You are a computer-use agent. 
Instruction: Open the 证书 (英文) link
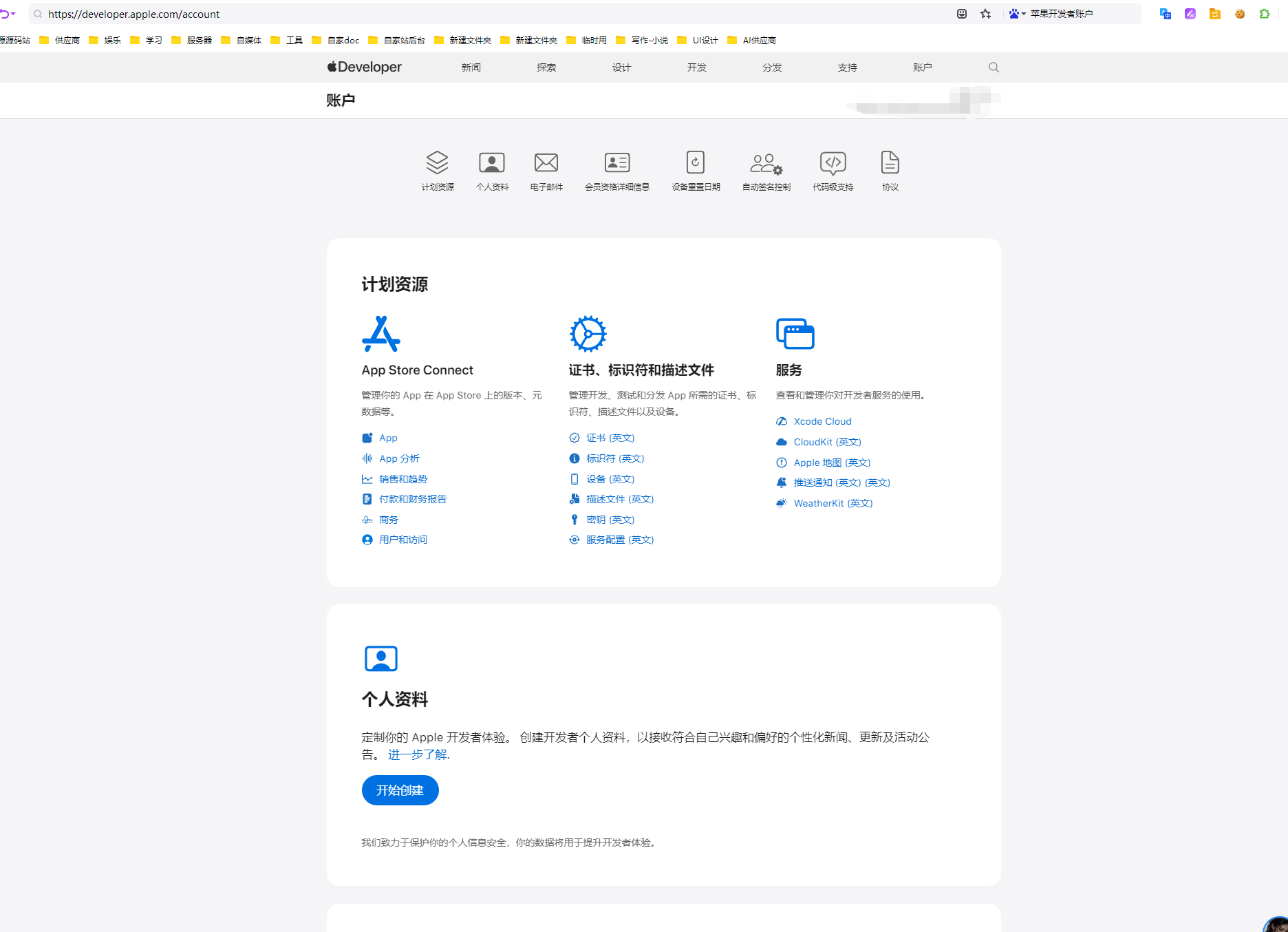(610, 438)
